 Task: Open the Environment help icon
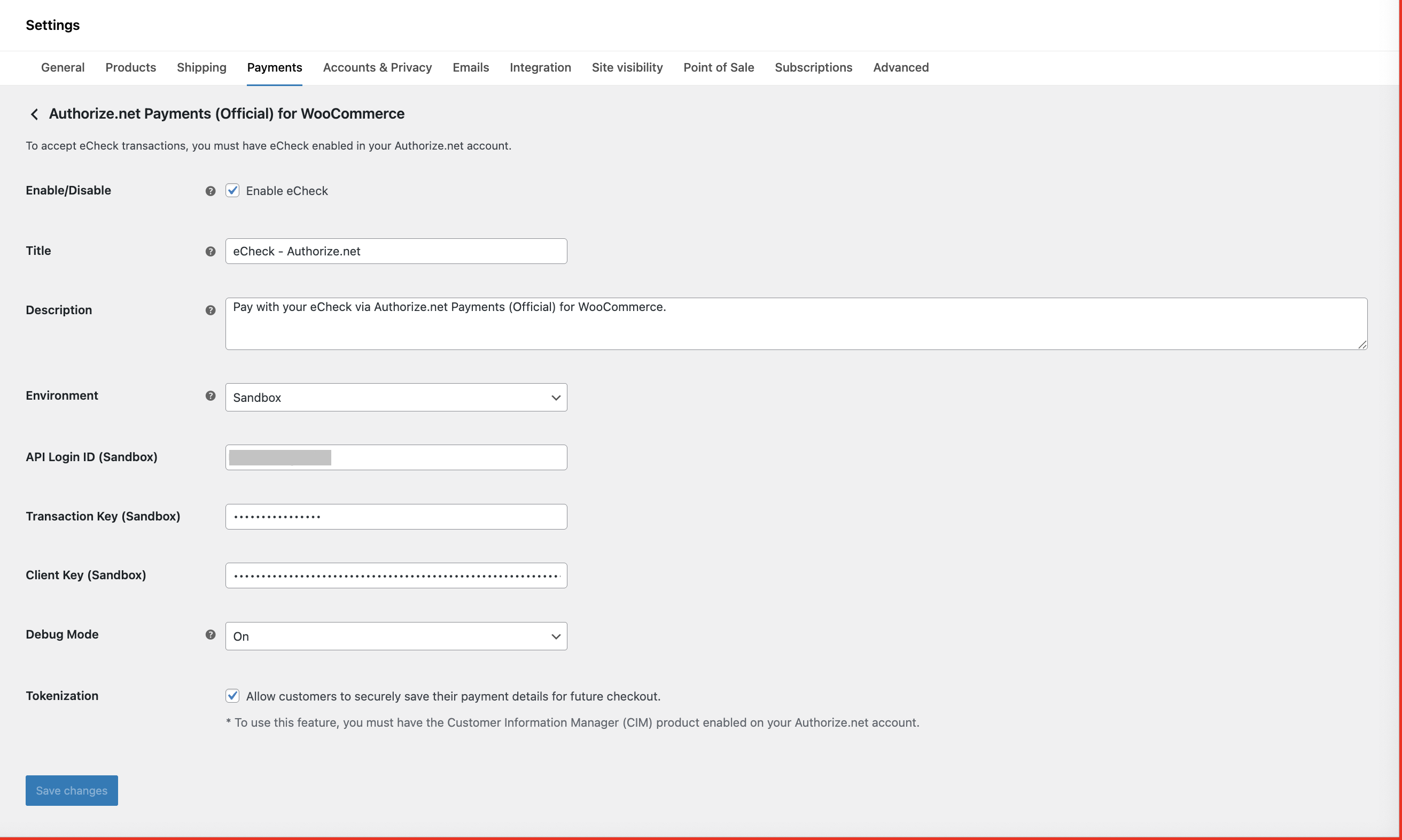211,395
